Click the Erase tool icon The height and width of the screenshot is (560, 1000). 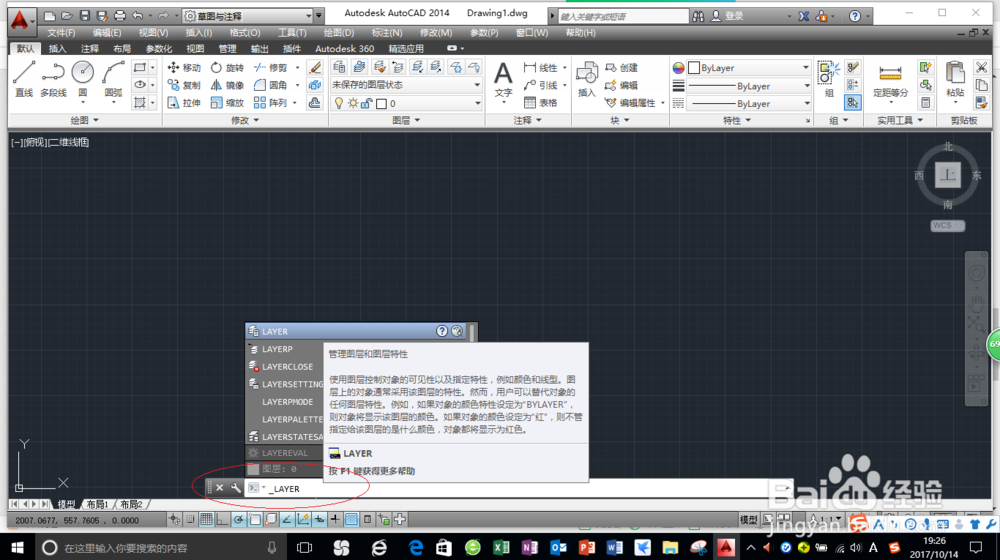coord(315,68)
